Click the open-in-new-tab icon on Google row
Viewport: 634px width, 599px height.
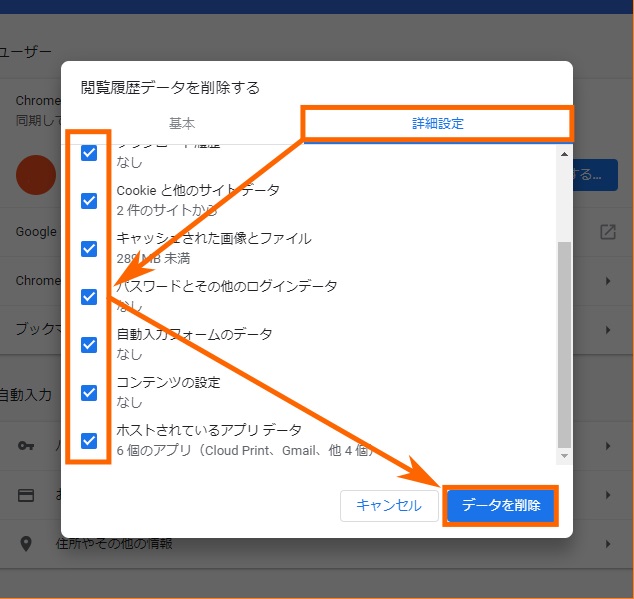click(608, 232)
